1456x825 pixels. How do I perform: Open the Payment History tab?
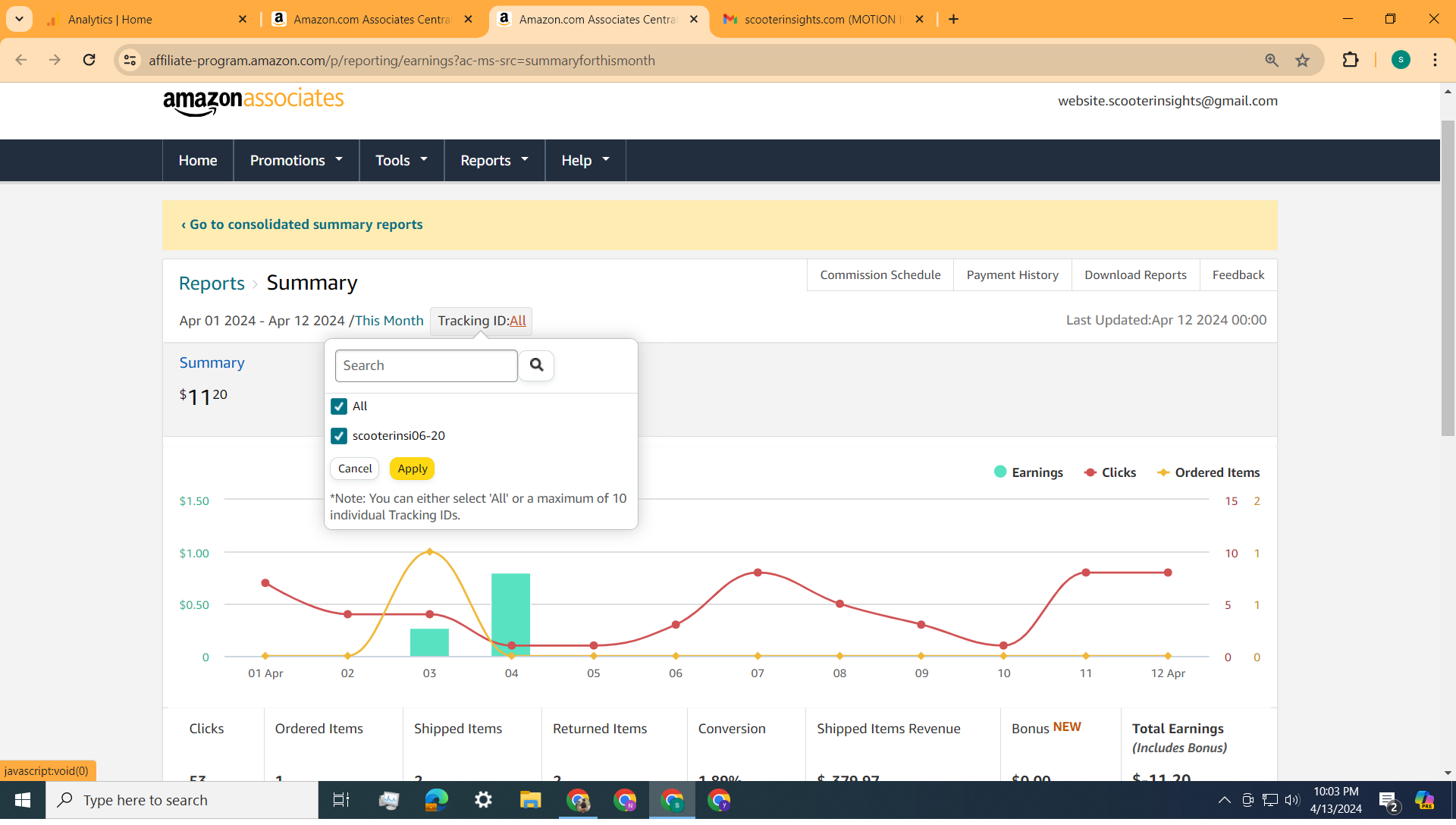point(1012,275)
